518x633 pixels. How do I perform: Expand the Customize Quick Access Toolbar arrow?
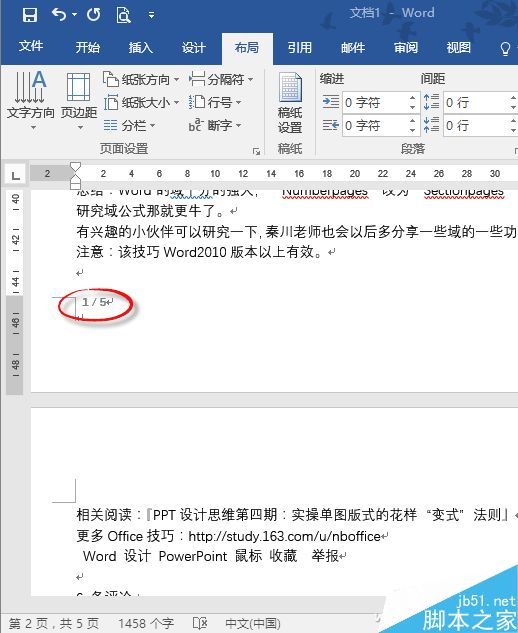pyautogui.click(x=151, y=15)
